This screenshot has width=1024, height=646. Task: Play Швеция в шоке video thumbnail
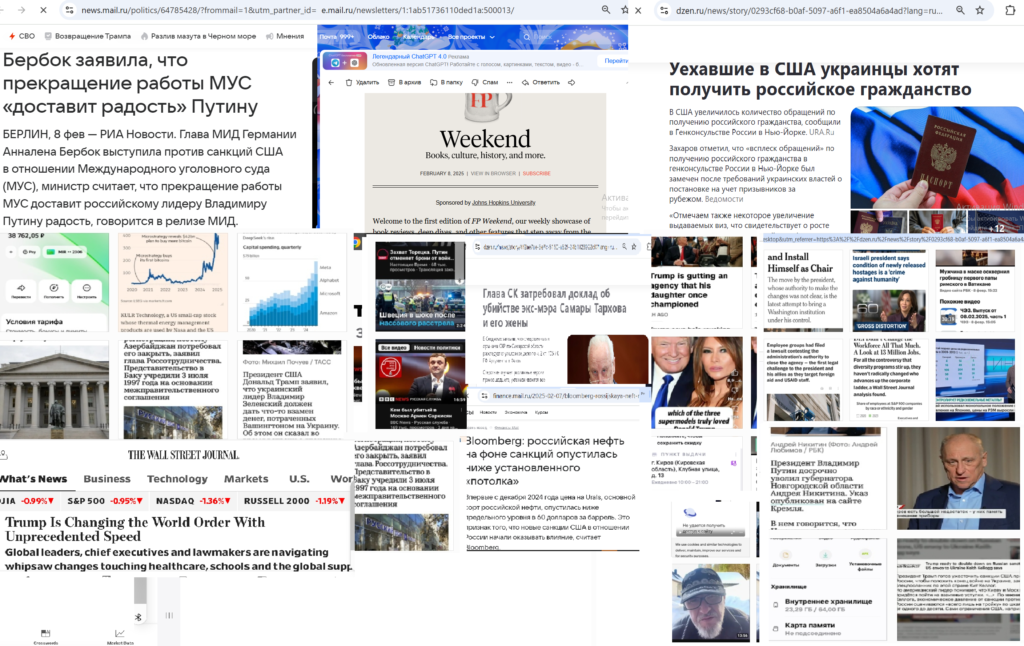[x=420, y=306]
